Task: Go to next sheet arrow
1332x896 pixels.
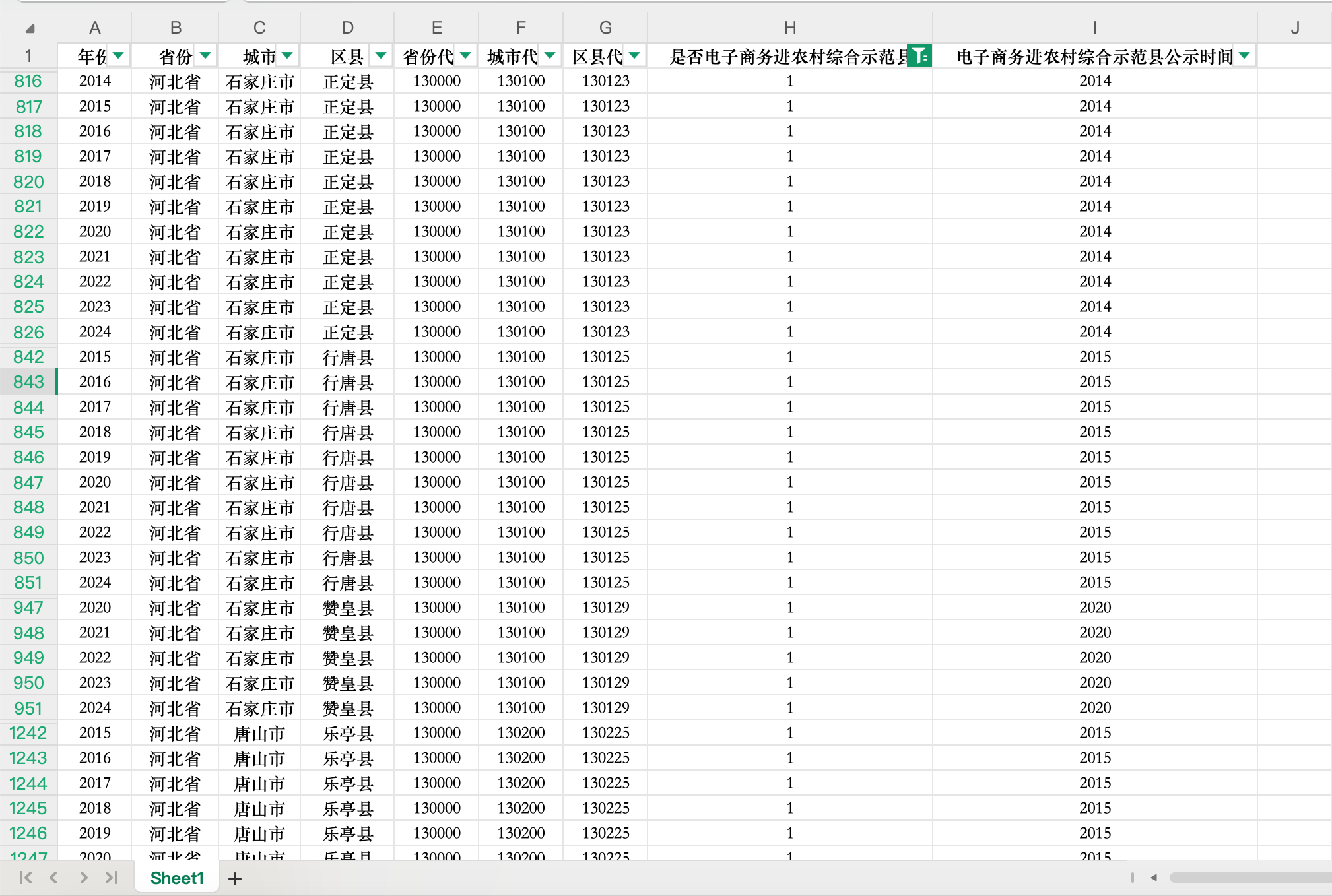Action: click(83, 878)
